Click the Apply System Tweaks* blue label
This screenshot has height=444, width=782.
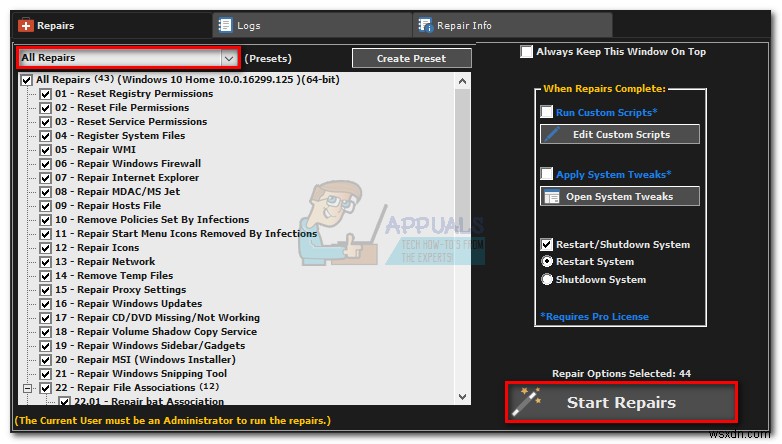[x=613, y=174]
